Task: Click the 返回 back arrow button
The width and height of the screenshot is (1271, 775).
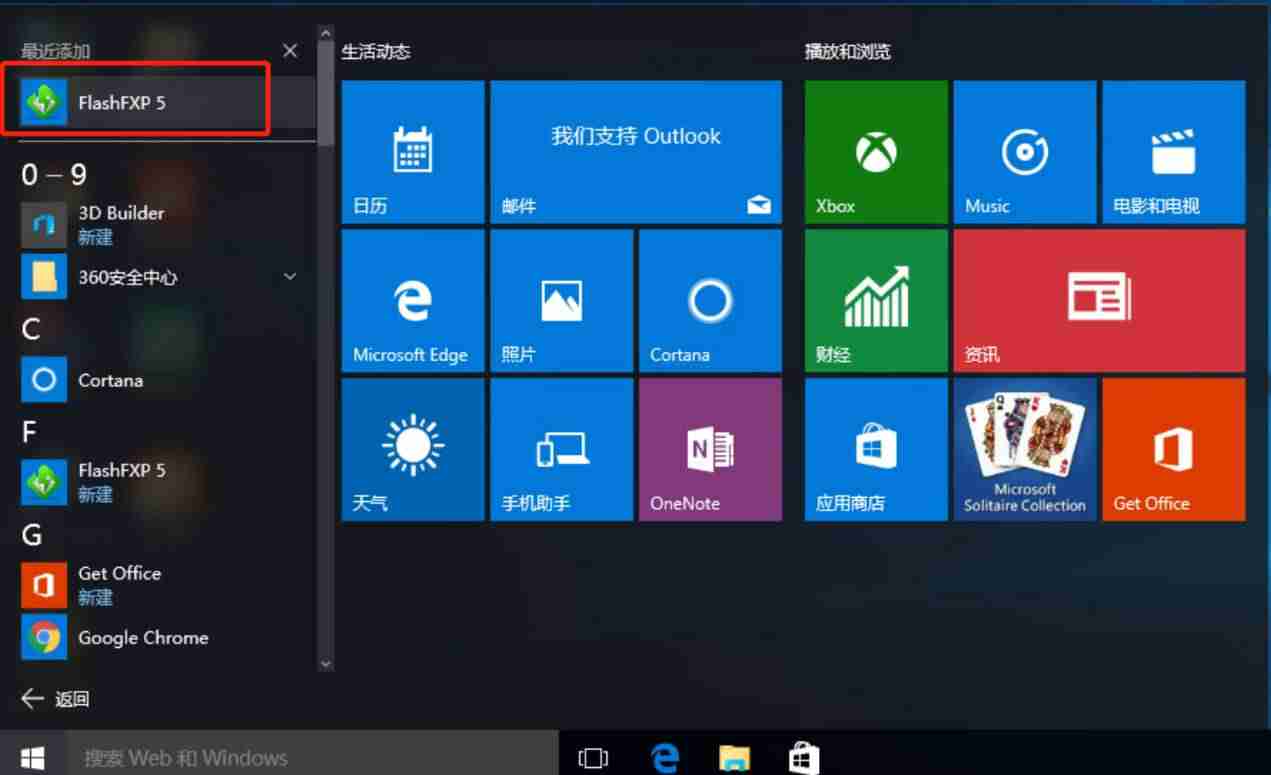Action: coord(56,699)
